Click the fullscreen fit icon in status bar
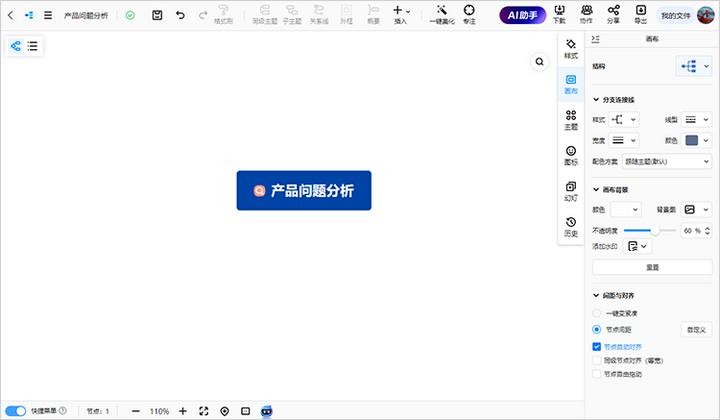 203,411
